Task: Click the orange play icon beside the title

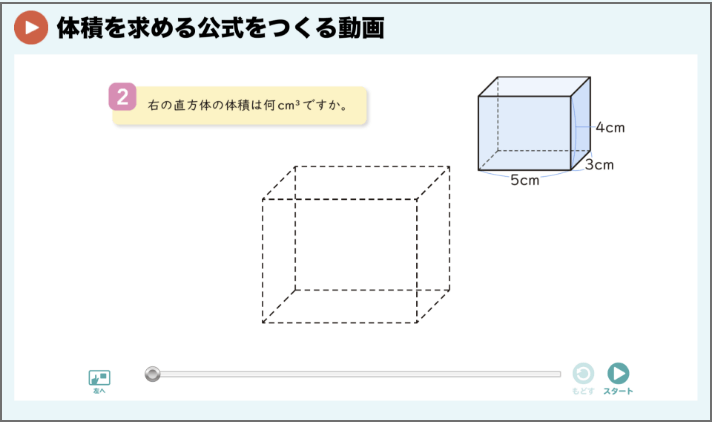Action: 31,28
